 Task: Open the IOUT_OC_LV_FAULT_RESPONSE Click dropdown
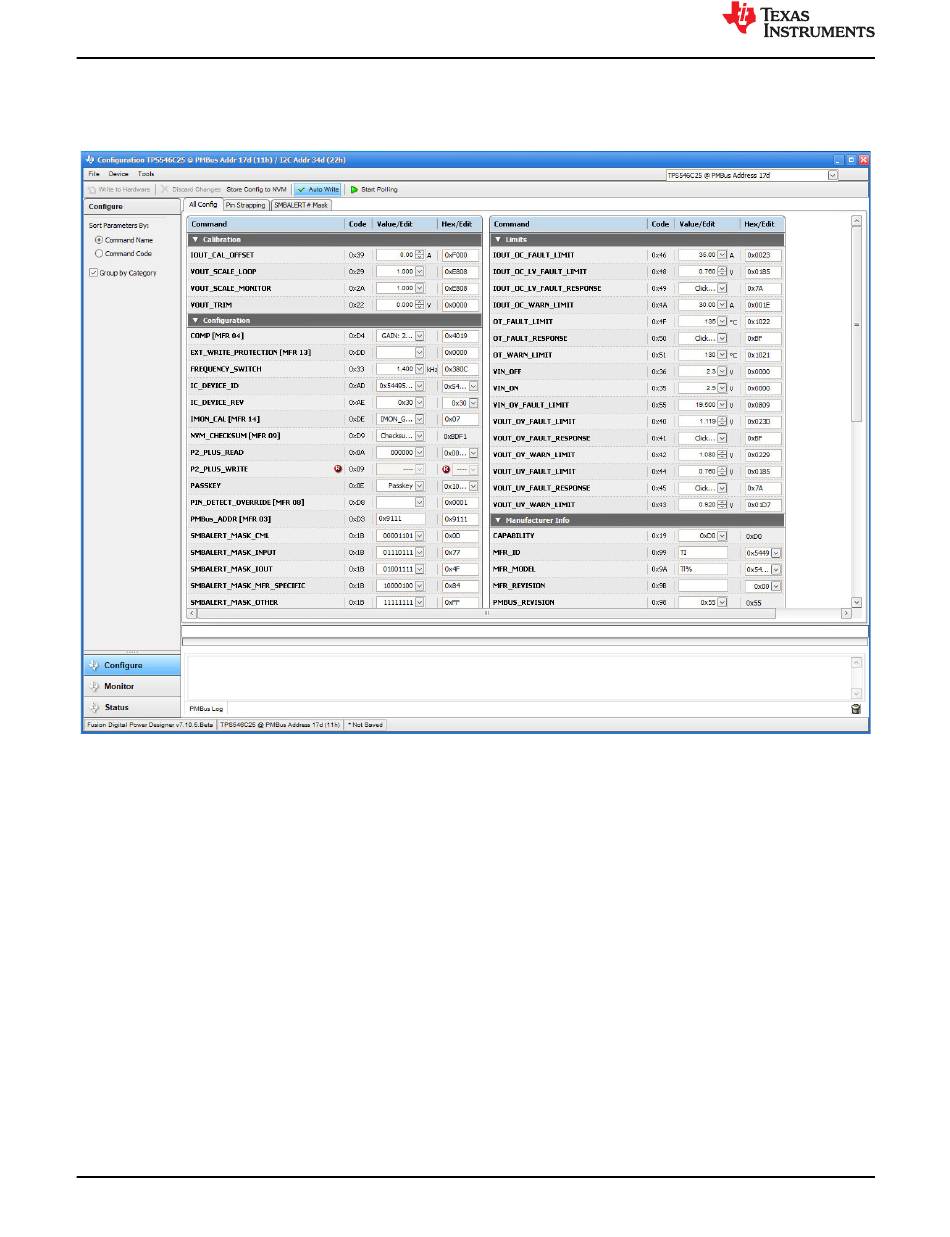pyautogui.click(x=722, y=288)
